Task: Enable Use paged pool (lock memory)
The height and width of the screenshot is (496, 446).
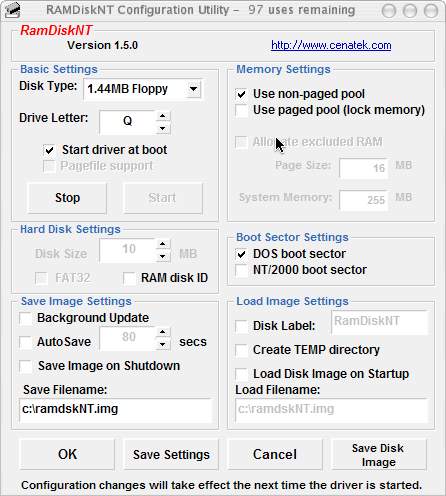Action: [241, 110]
